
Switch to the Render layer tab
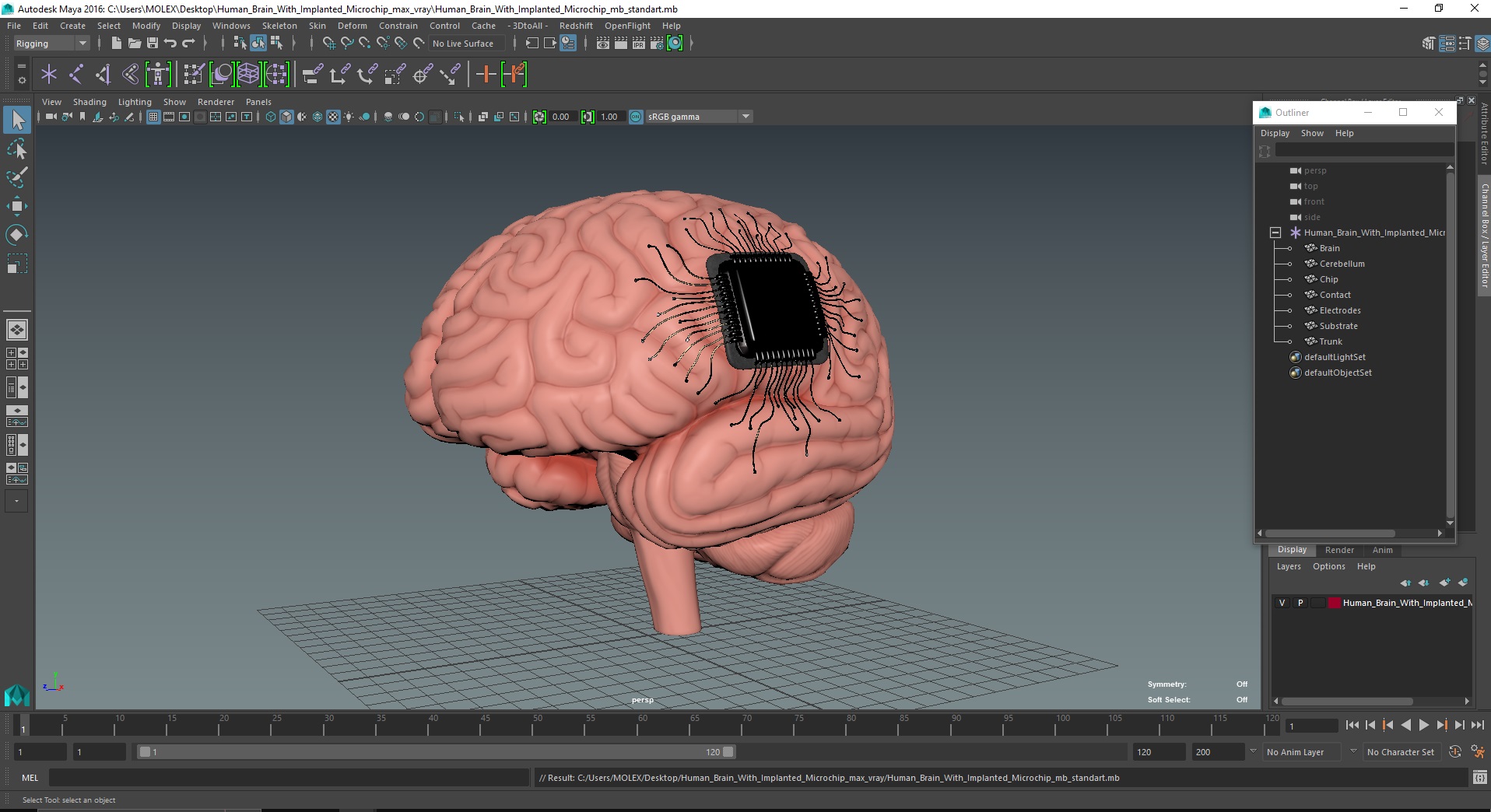pos(1339,550)
